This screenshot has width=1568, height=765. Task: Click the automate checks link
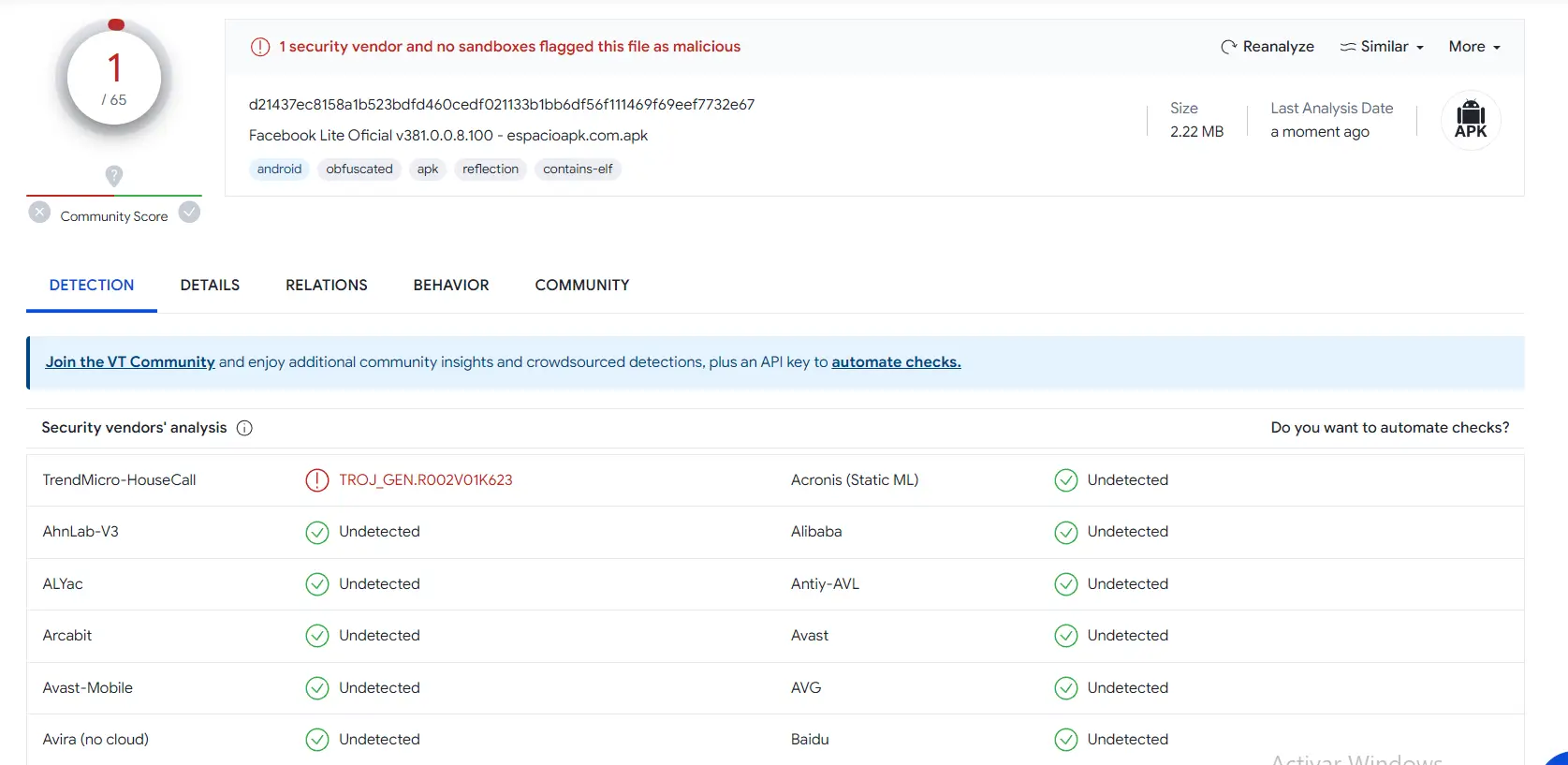(x=896, y=362)
